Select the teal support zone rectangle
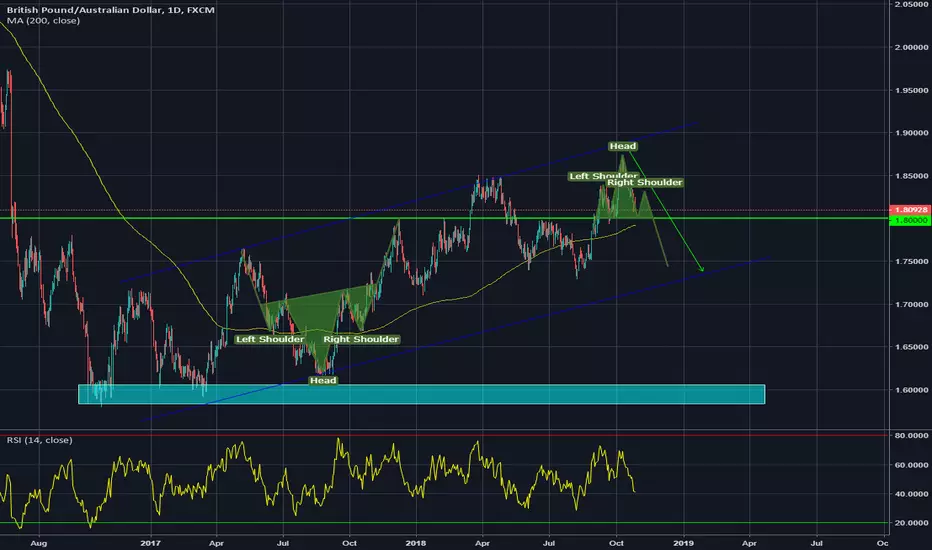 tap(421, 394)
